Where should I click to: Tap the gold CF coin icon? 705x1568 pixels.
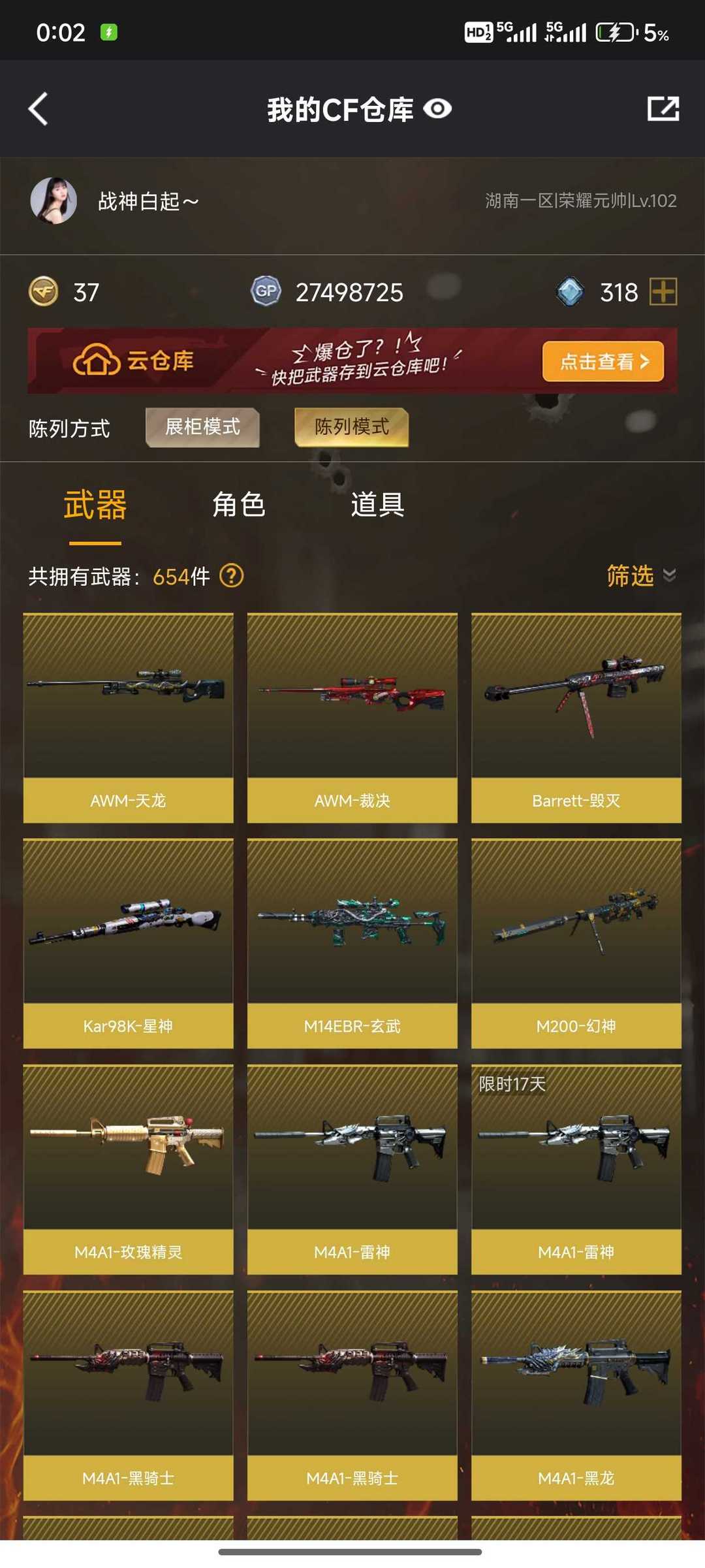pyautogui.click(x=44, y=291)
